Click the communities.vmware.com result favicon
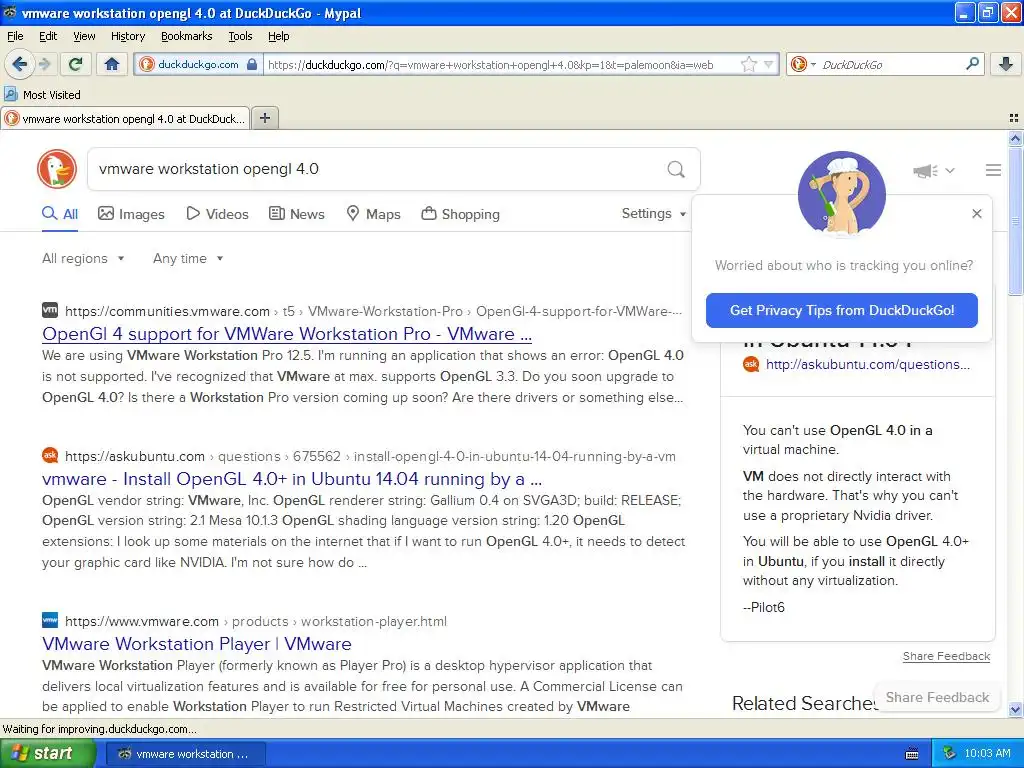This screenshot has height=768, width=1024. coord(50,310)
